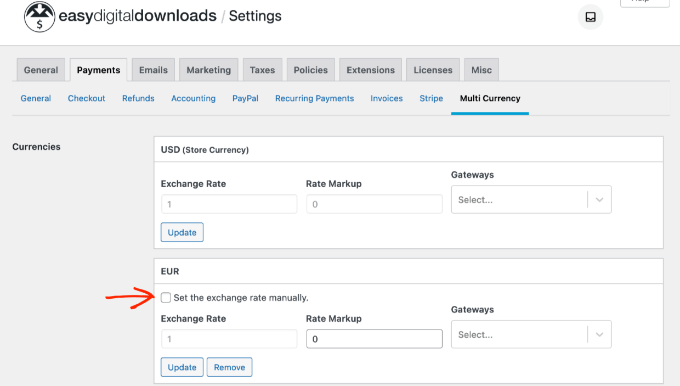Go to PayPal settings

[x=245, y=98]
